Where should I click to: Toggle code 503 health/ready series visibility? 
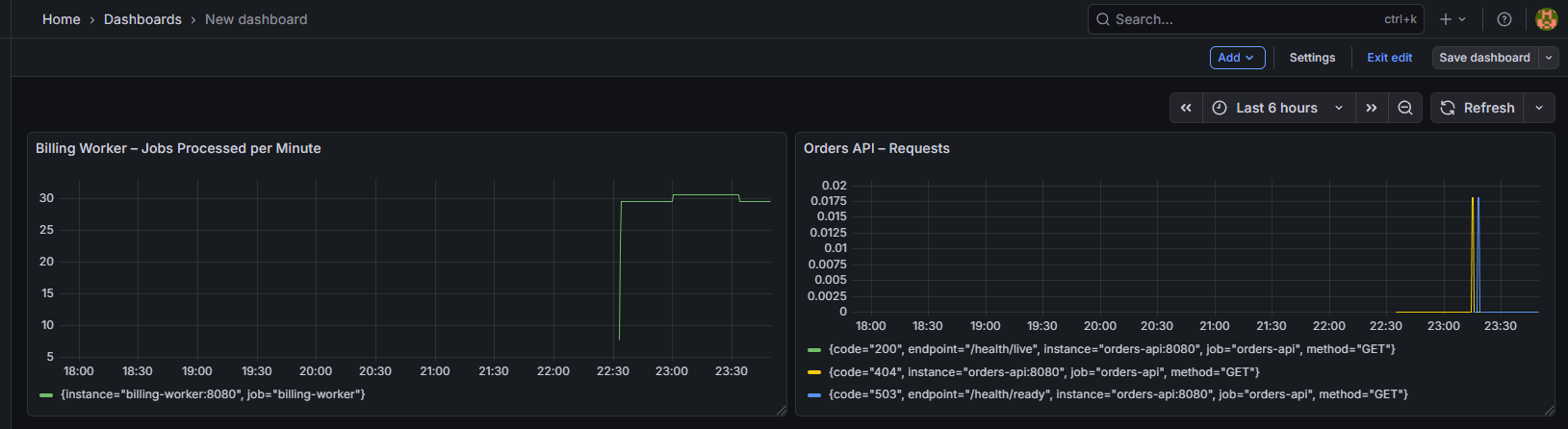(1118, 394)
